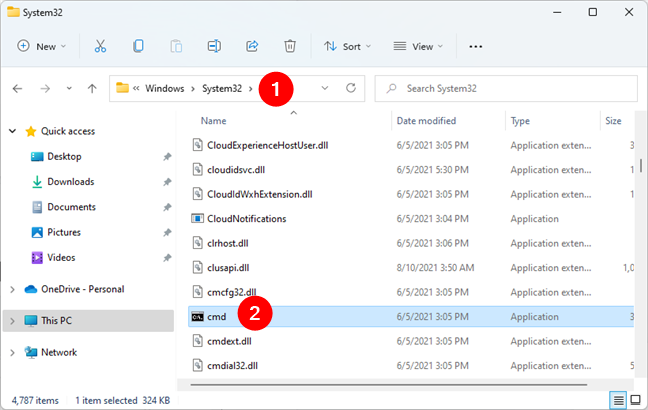648x410 pixels.
Task: Open the View layout dropdown
Action: pyautogui.click(x=418, y=46)
